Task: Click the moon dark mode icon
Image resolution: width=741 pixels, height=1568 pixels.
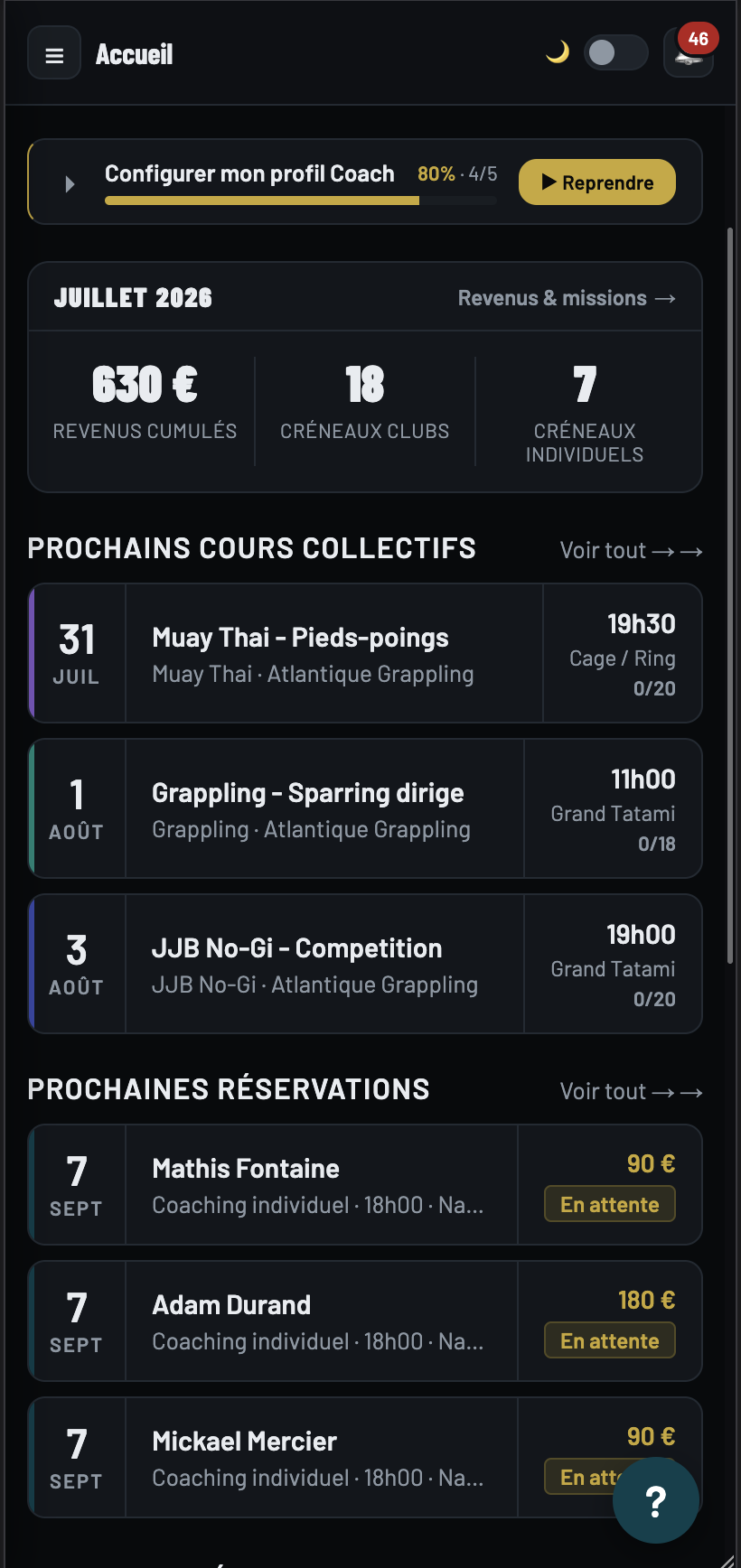Action: [x=558, y=52]
